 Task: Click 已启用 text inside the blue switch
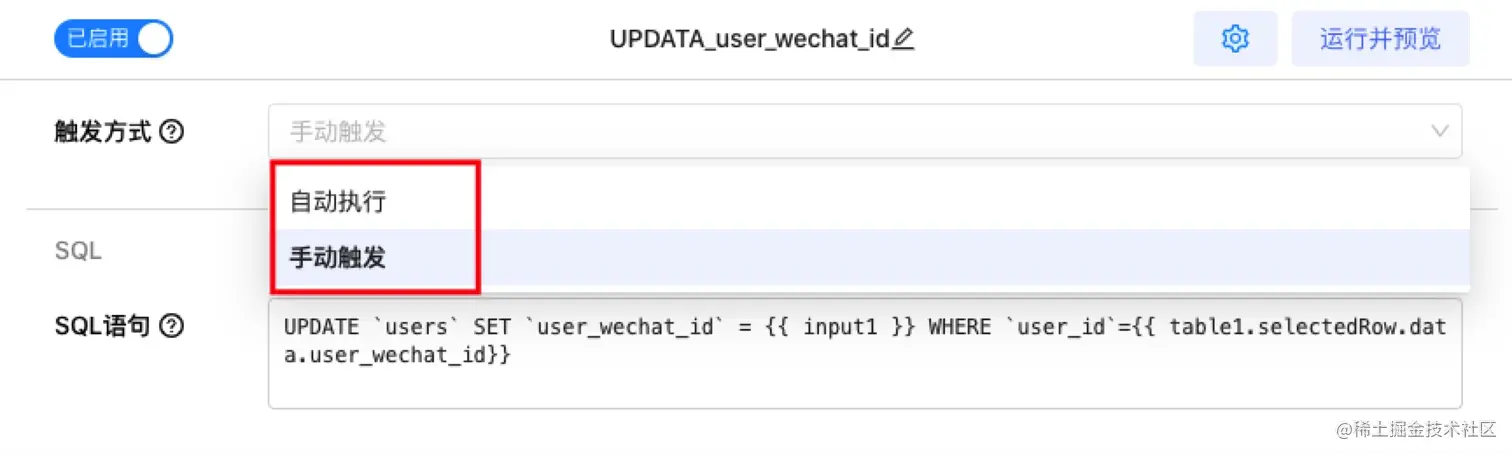coord(97,39)
